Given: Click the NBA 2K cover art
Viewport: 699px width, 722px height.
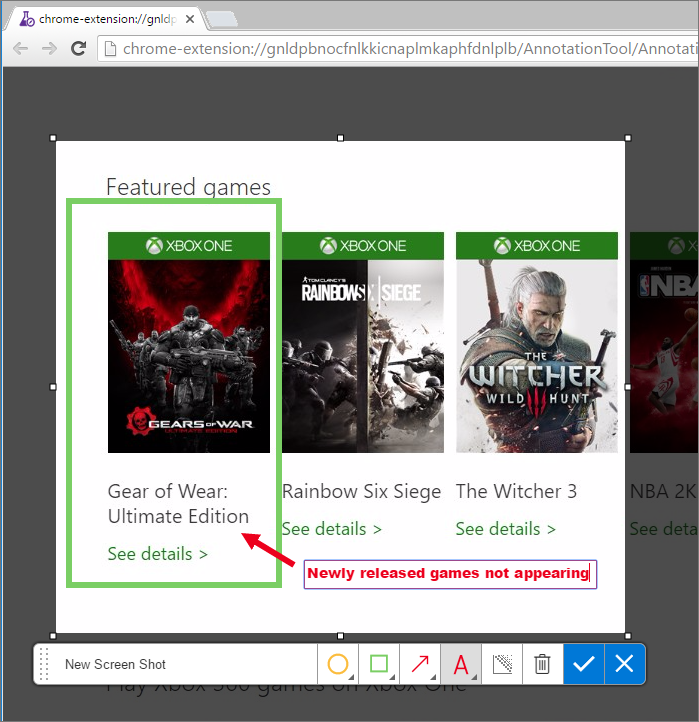Looking at the screenshot, I should point(664,343).
